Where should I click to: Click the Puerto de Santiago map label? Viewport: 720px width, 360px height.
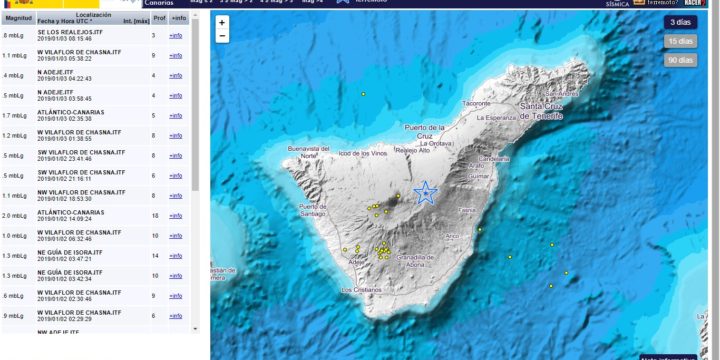tap(312, 209)
